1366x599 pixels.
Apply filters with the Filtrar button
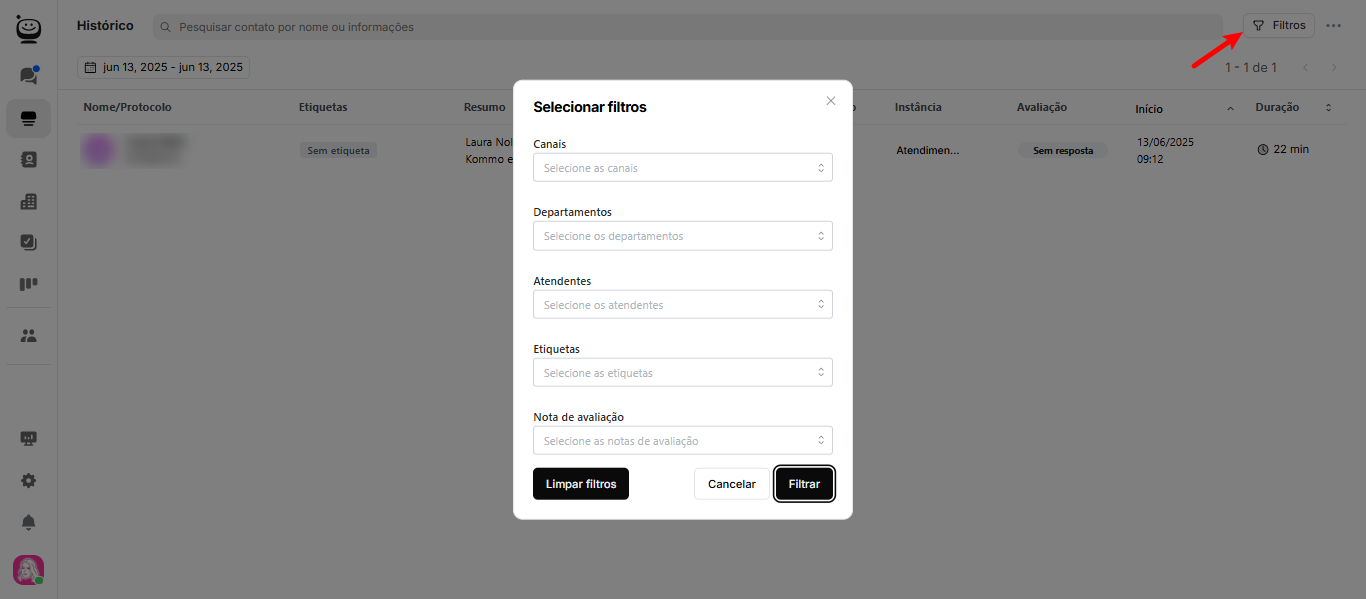[804, 484]
